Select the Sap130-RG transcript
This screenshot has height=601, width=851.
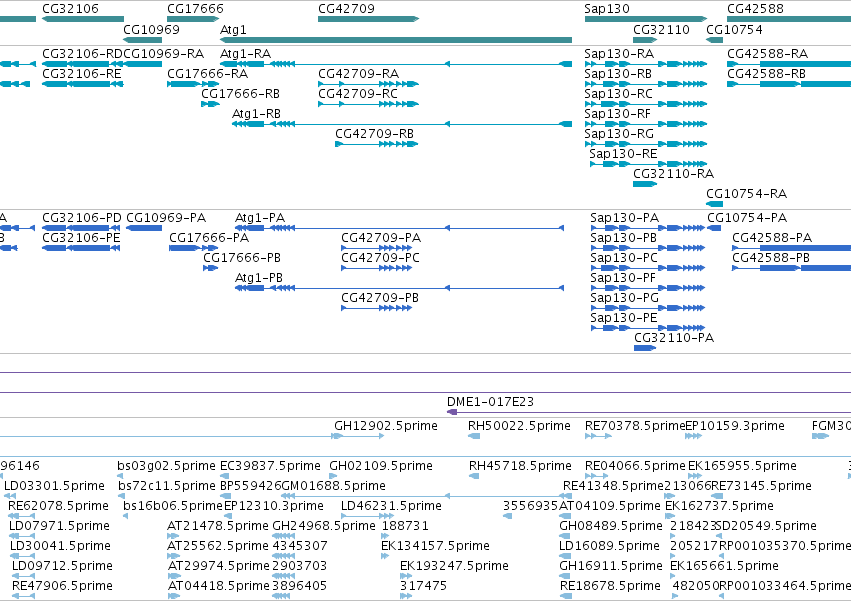coord(646,144)
